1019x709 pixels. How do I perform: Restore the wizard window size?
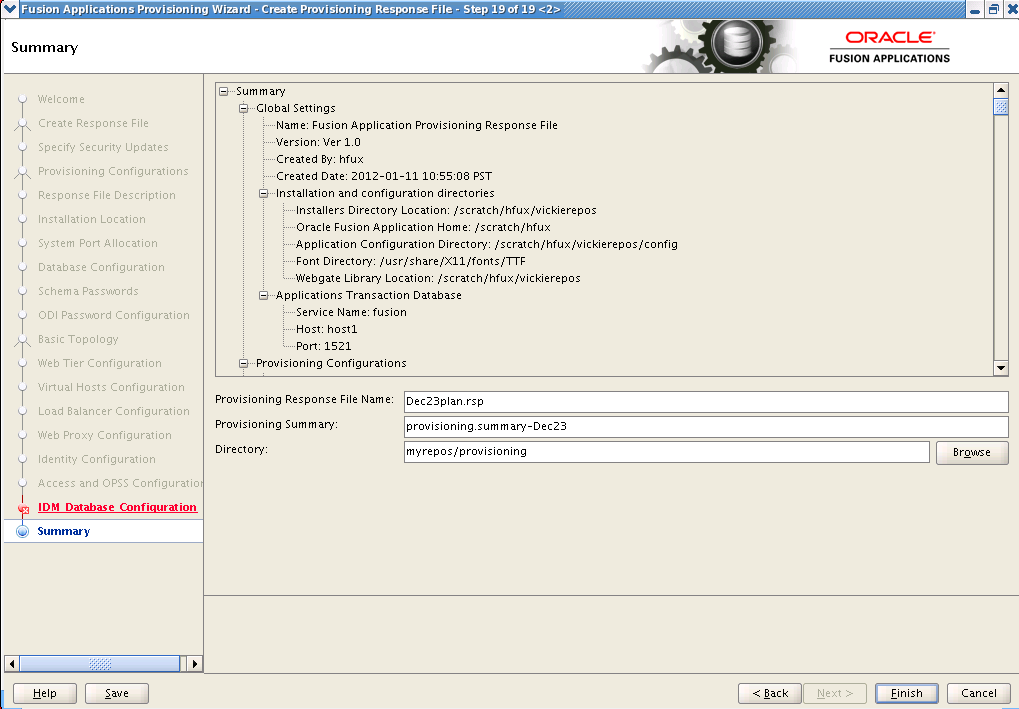[993, 10]
